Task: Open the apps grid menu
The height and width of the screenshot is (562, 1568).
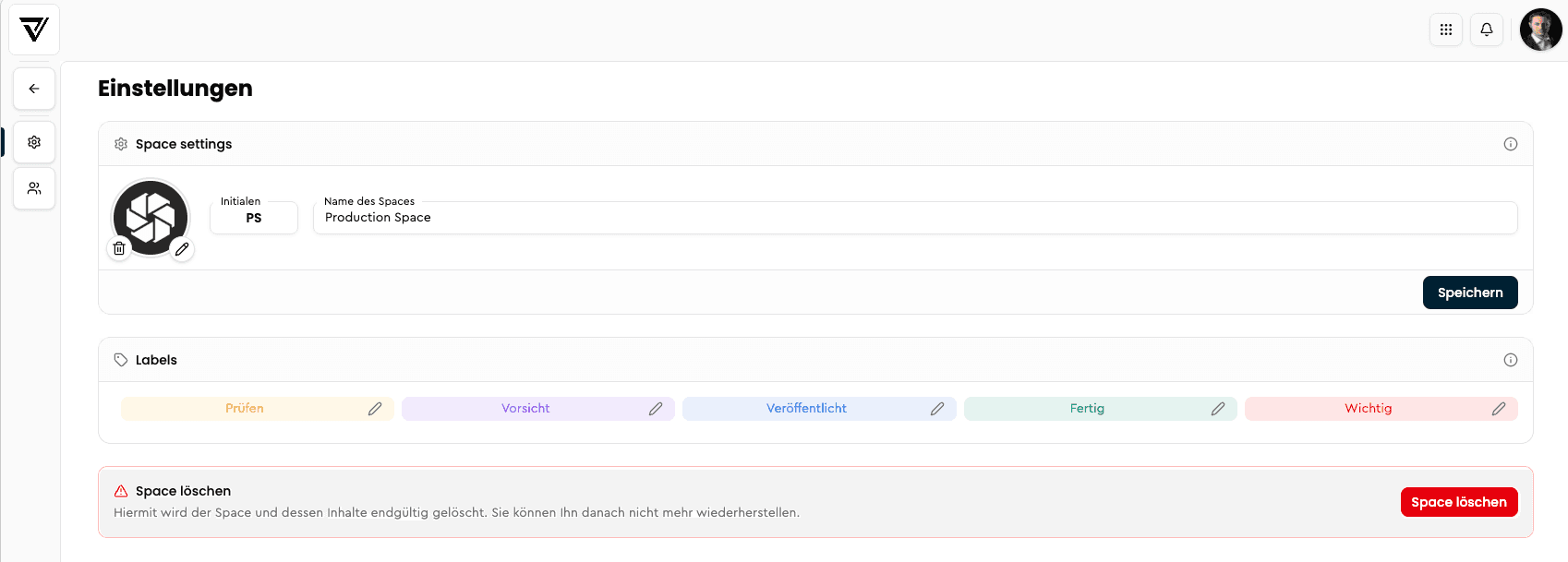Action: pyautogui.click(x=1446, y=30)
